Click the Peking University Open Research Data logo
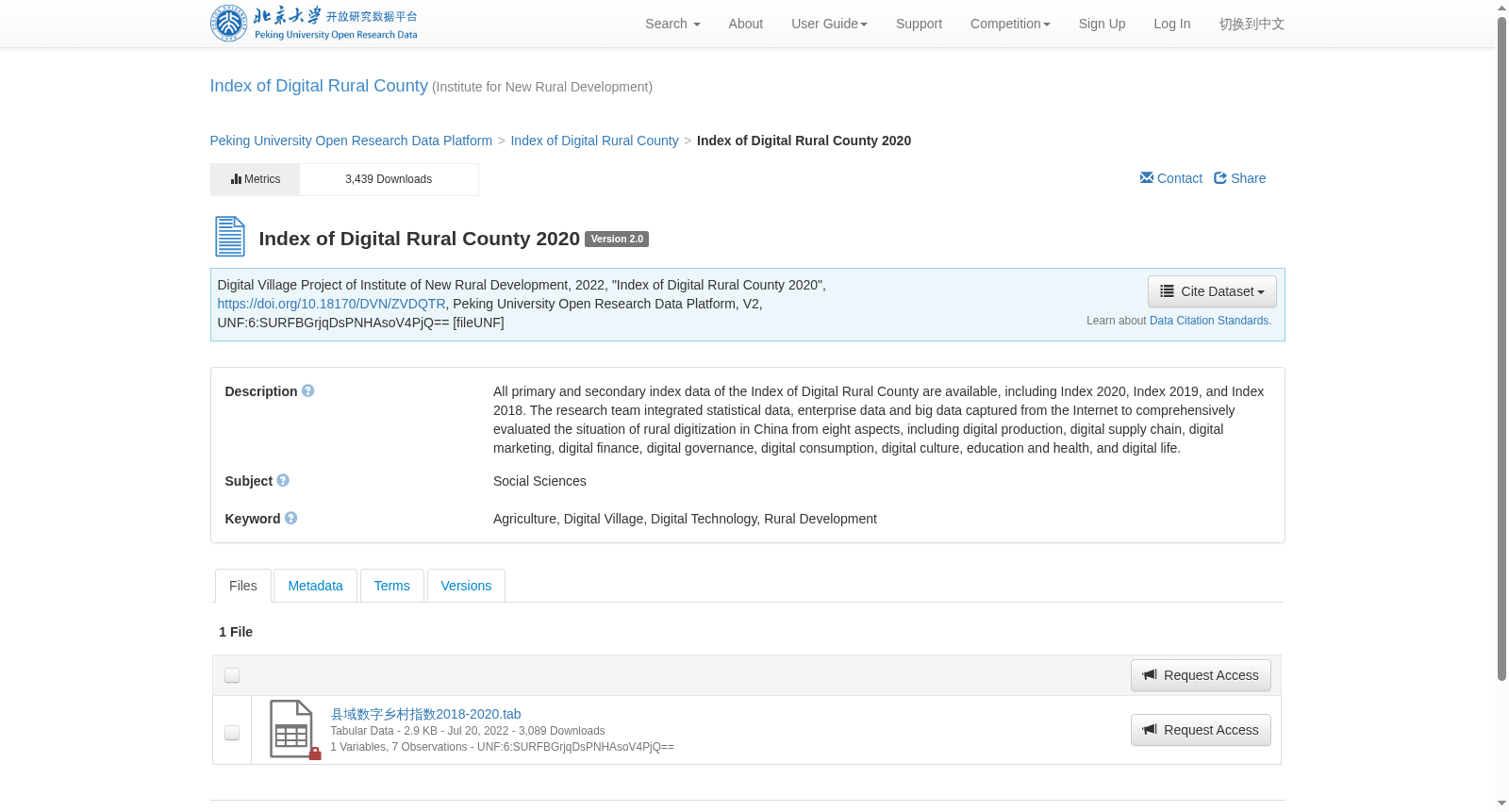Screen dimensions: 1509x812 [313, 24]
